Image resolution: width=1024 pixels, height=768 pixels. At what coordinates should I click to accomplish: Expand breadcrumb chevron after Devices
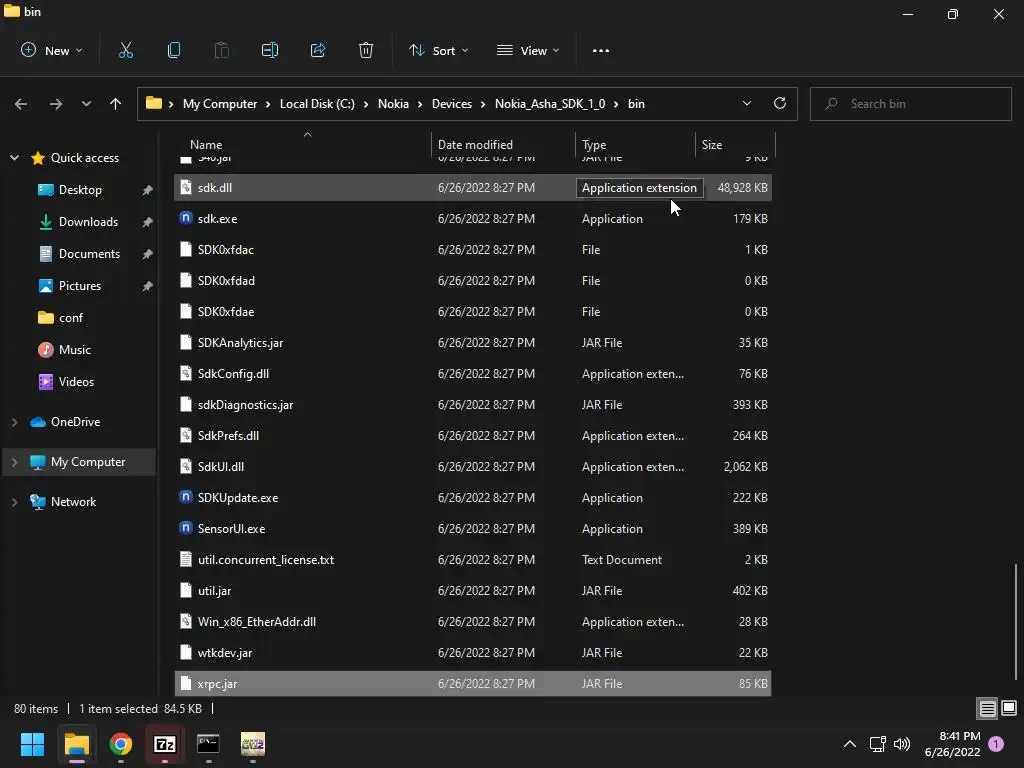[x=483, y=104]
